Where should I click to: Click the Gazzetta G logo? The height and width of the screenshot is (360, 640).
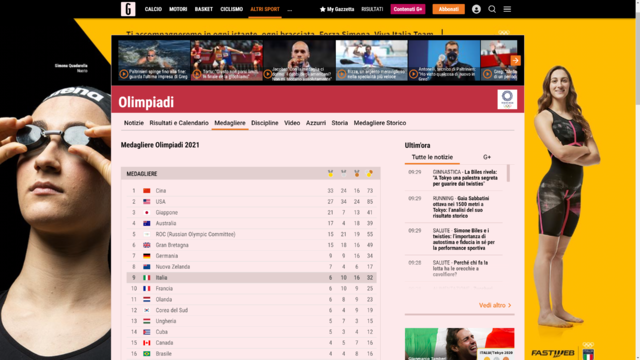pos(128,9)
